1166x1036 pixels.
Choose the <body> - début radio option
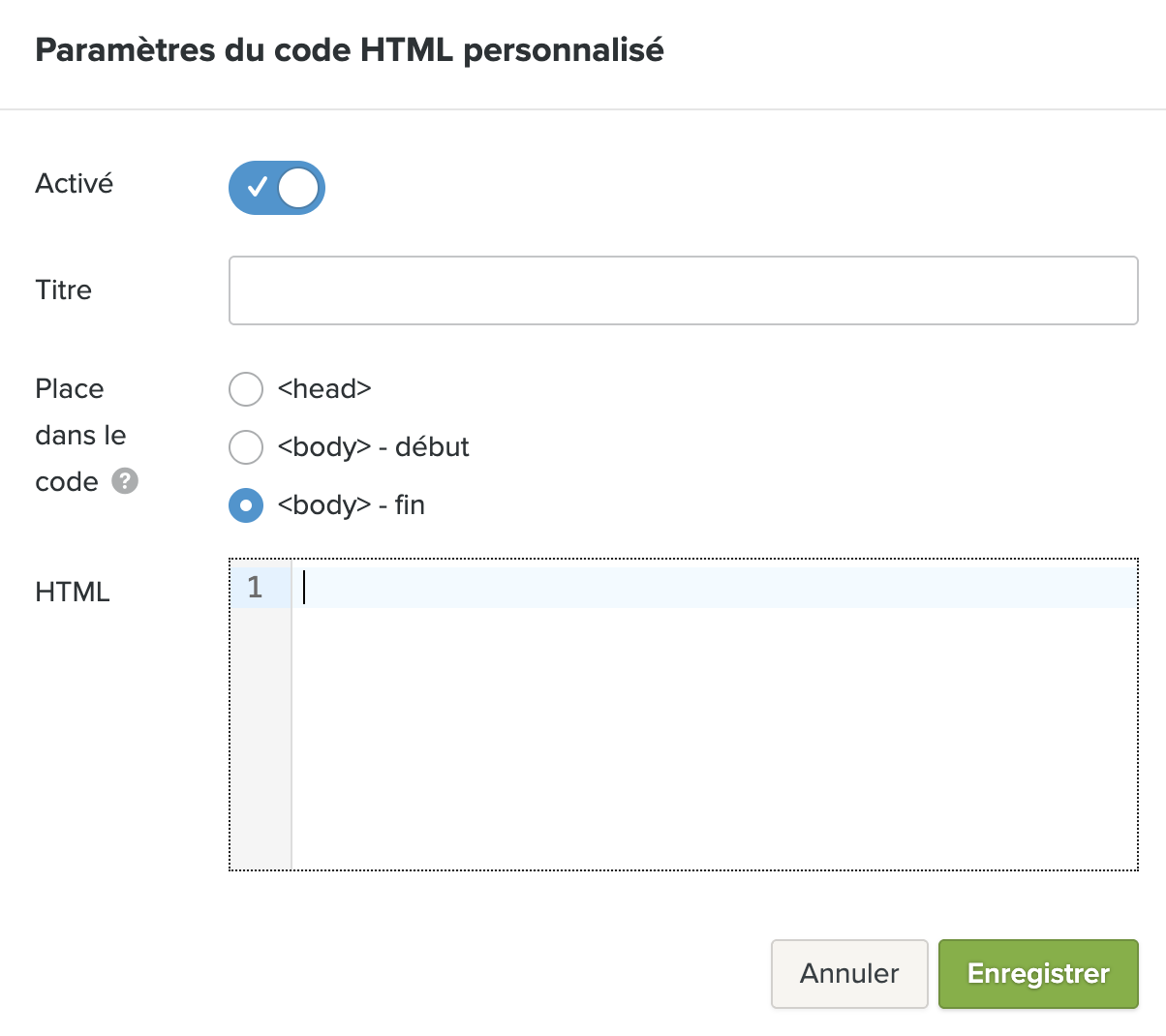tap(246, 447)
